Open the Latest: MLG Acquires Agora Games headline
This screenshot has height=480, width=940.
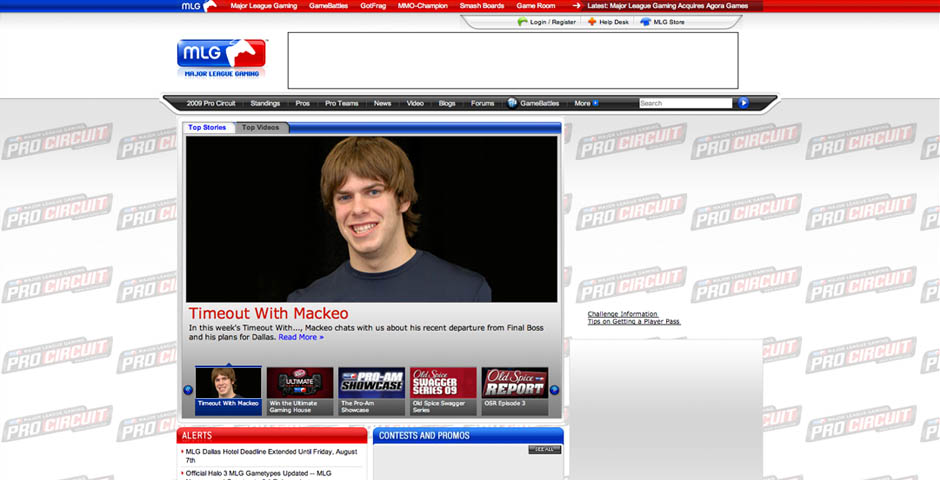tap(668, 6)
